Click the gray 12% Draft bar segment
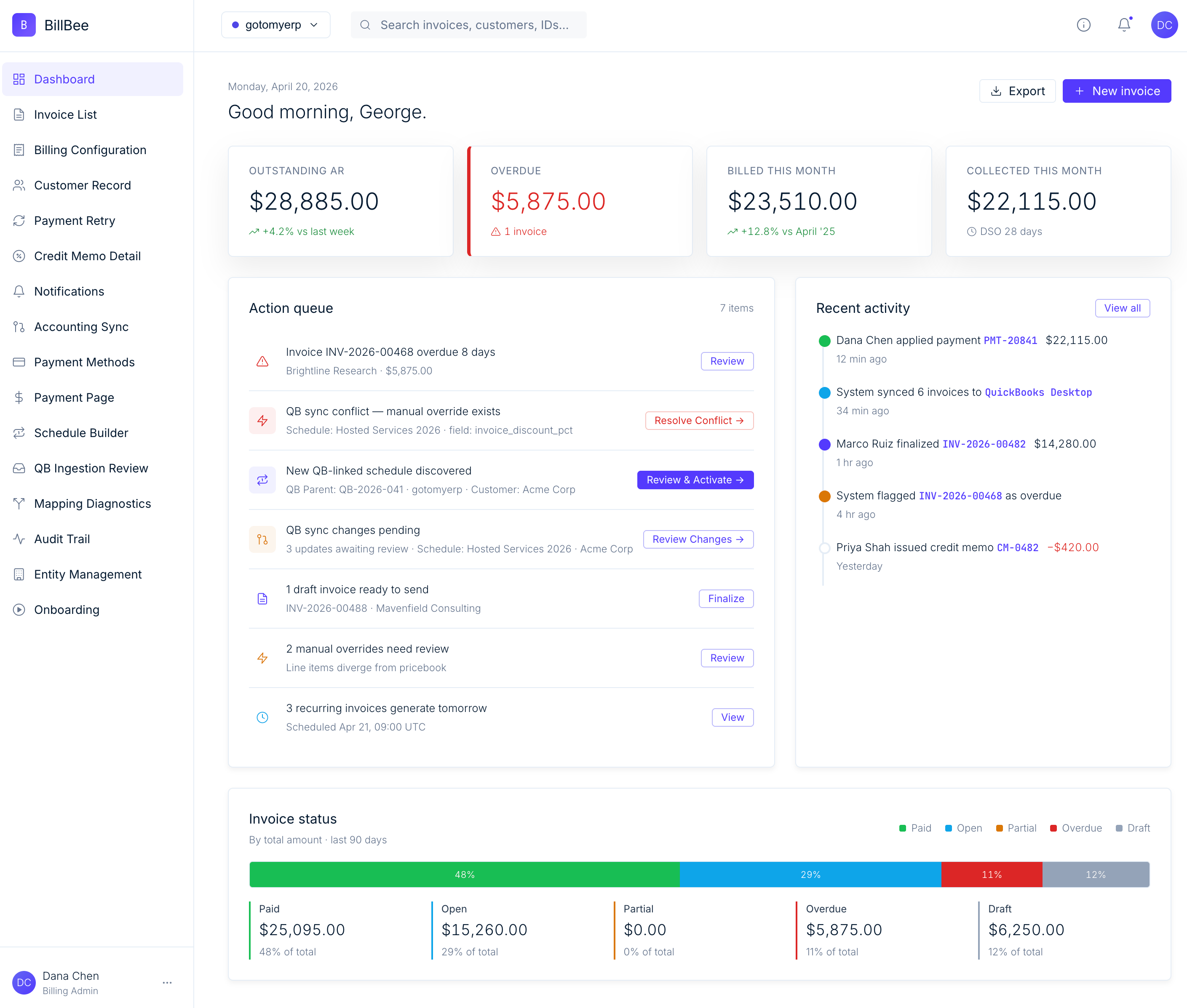This screenshot has height=1008, width=1187. click(1096, 874)
